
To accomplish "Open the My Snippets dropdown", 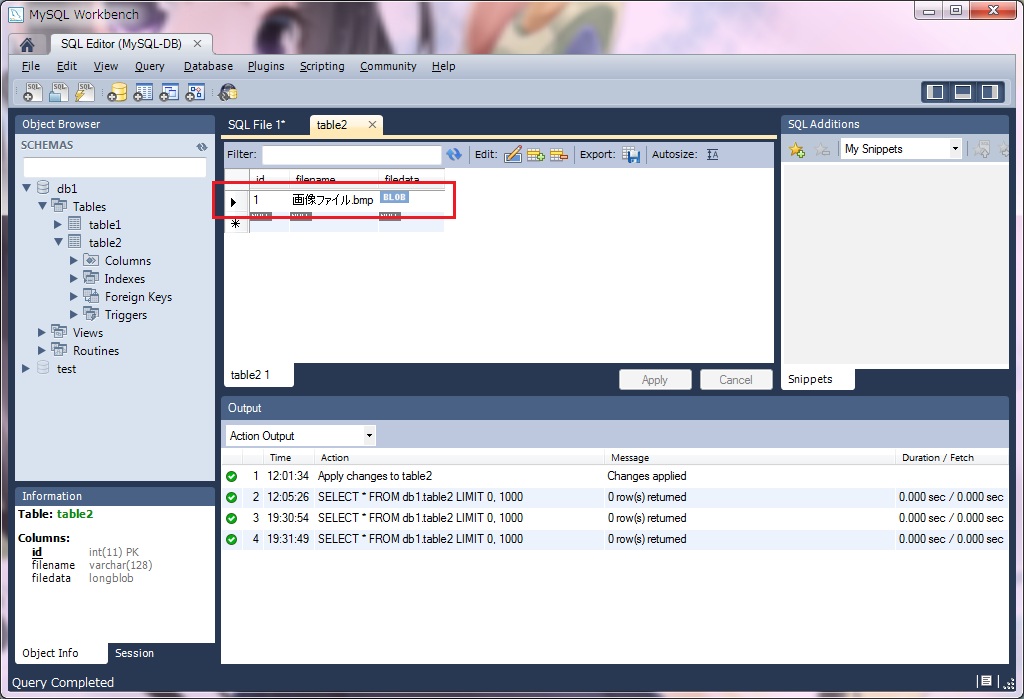I will (955, 149).
